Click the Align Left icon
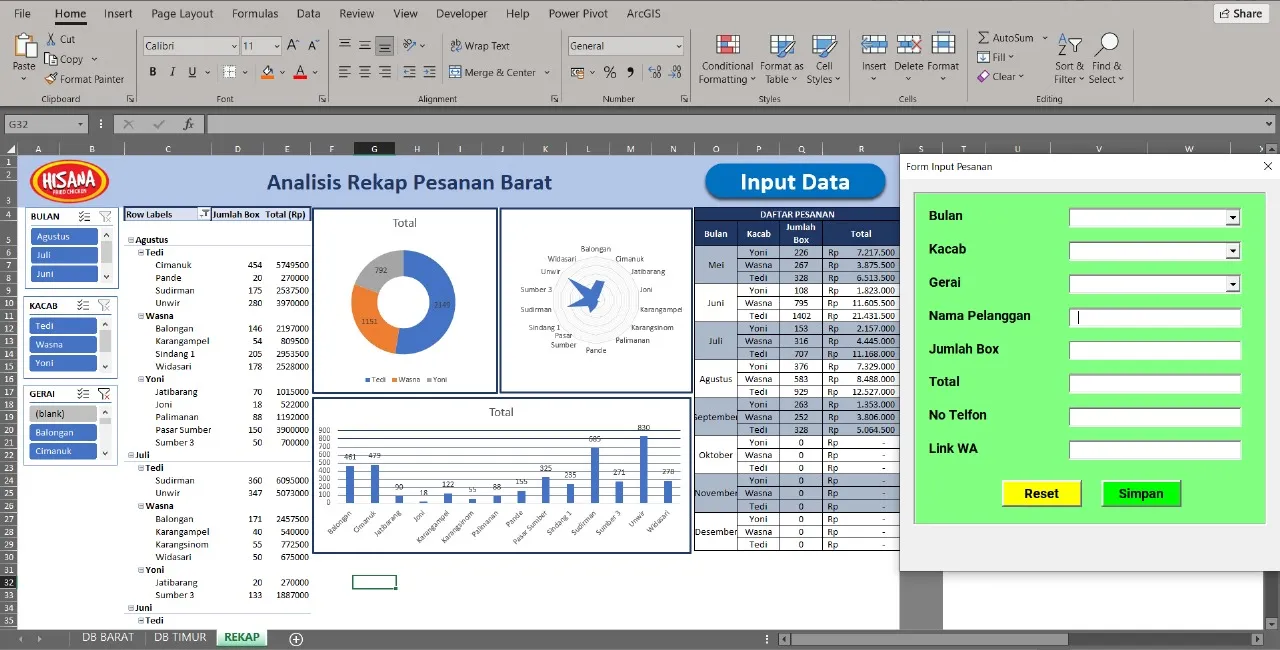1280x650 pixels. [345, 72]
